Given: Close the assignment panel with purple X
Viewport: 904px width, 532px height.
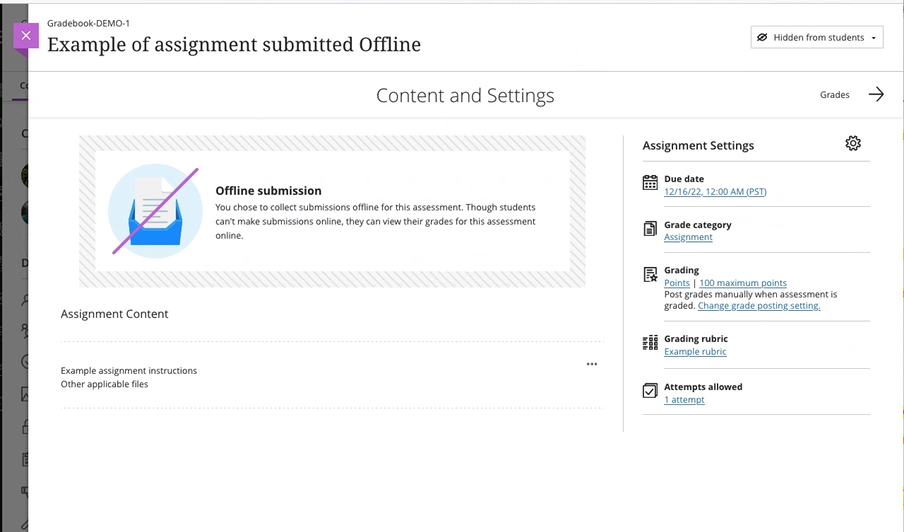Looking at the screenshot, I should point(26,36).
